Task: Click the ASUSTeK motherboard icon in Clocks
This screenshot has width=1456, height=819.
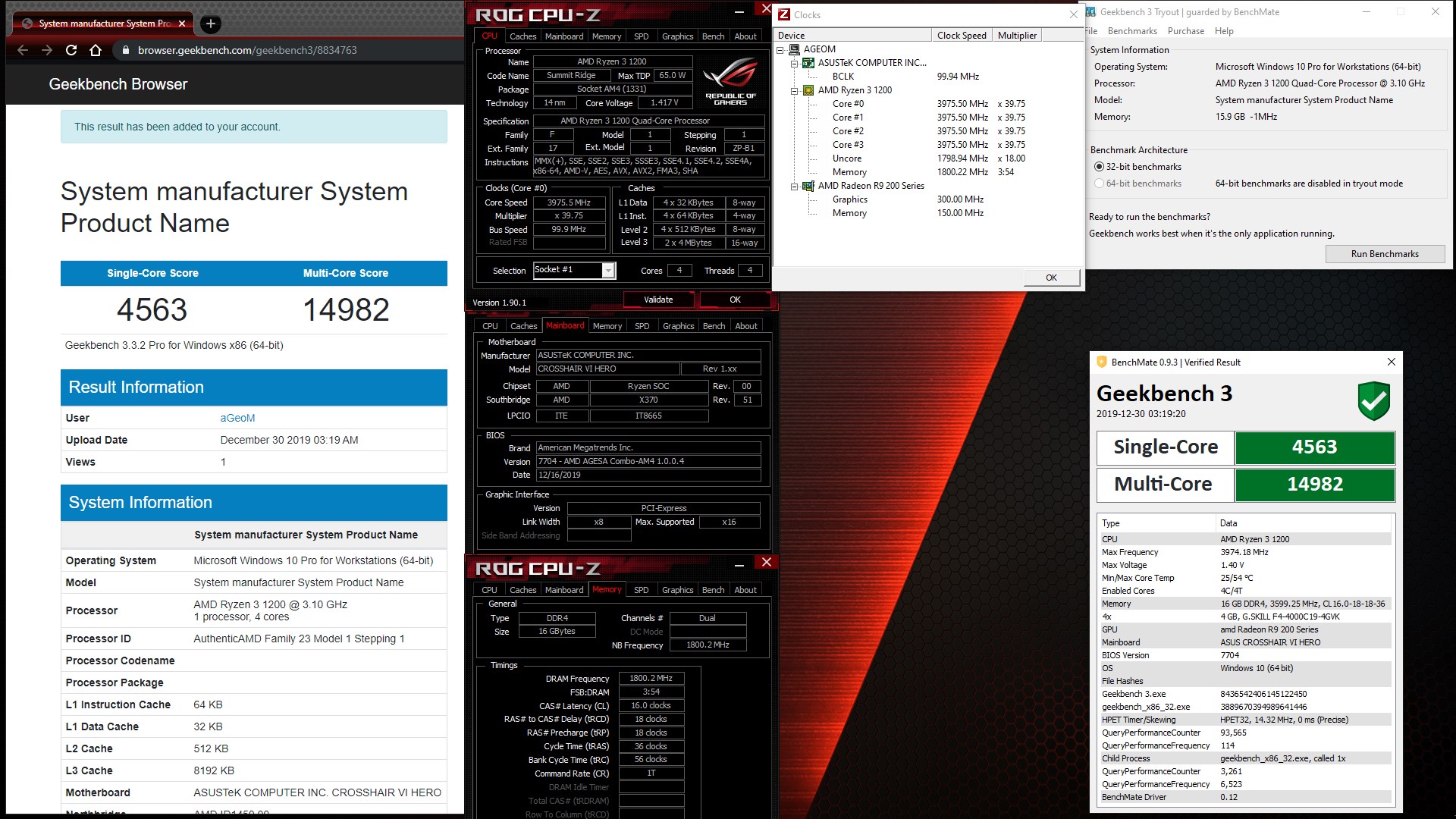Action: pos(808,63)
